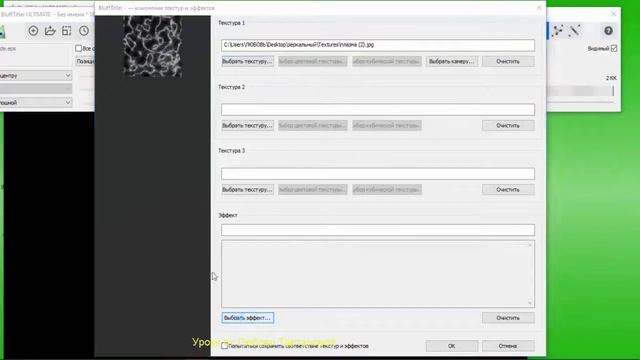Open the 'сплошной' dropdown in main window
This screenshot has width=640, height=360.
pyautogui.click(x=36, y=102)
